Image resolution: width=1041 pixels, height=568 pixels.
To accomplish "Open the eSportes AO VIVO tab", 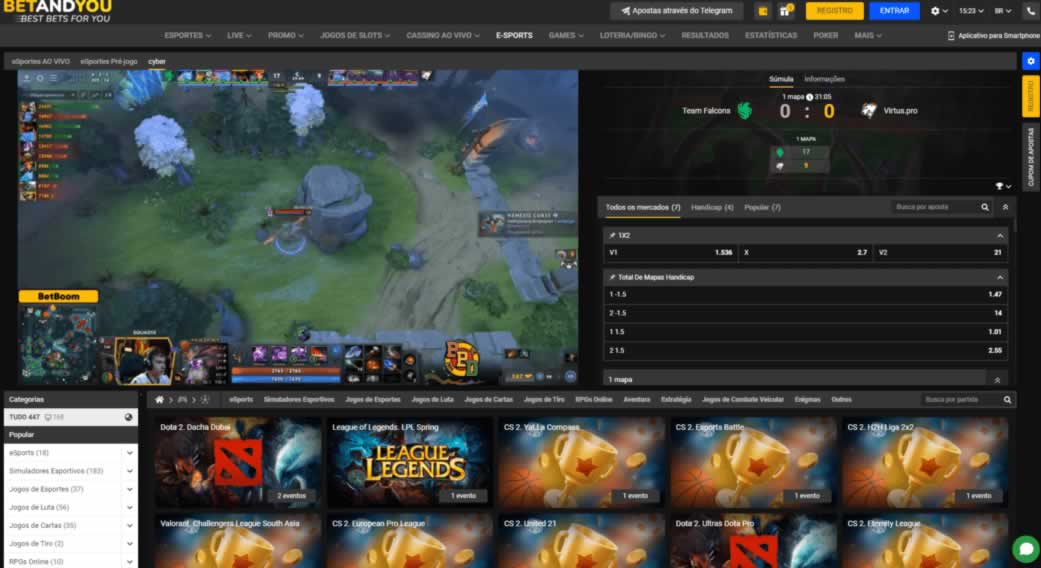I will pyautogui.click(x=40, y=61).
